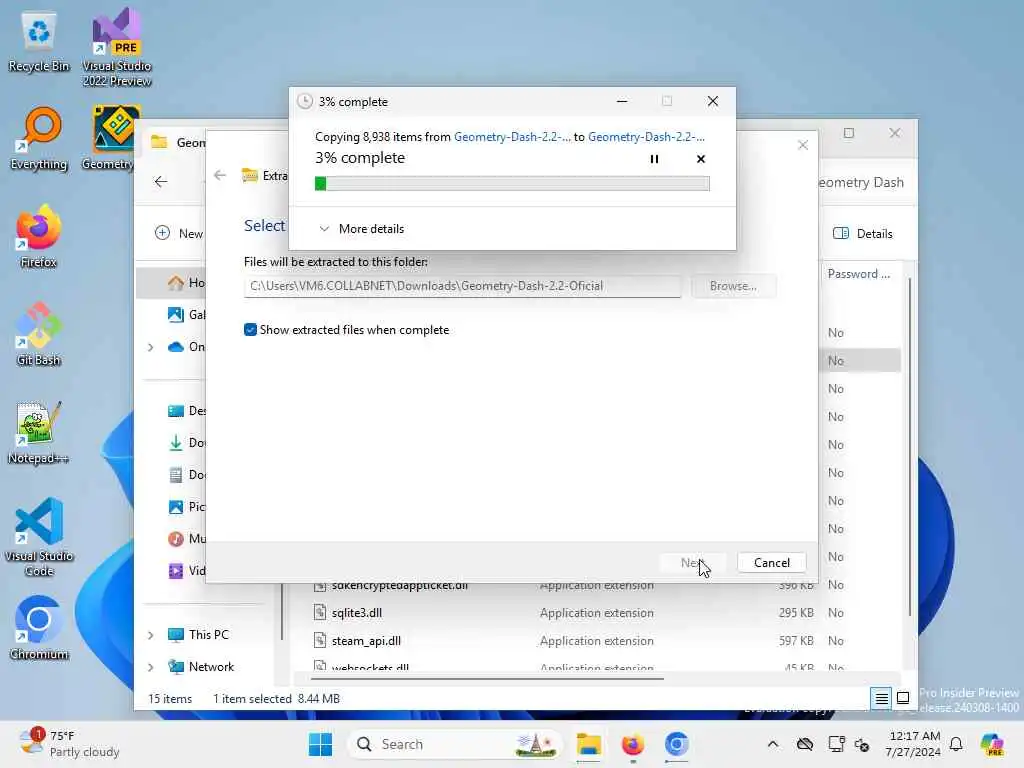Image resolution: width=1024 pixels, height=768 pixels.
Task: Expand the OneDrive tree node
Action: (151, 347)
